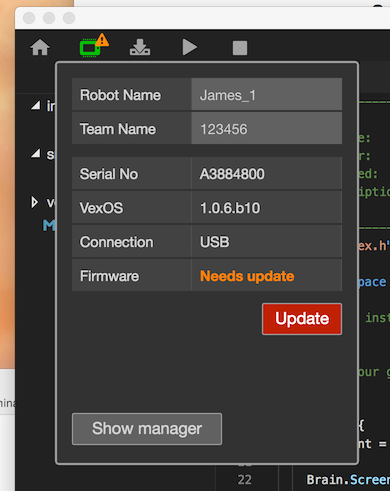Click the VexOS label
This screenshot has width=390, height=491.
coord(101,208)
